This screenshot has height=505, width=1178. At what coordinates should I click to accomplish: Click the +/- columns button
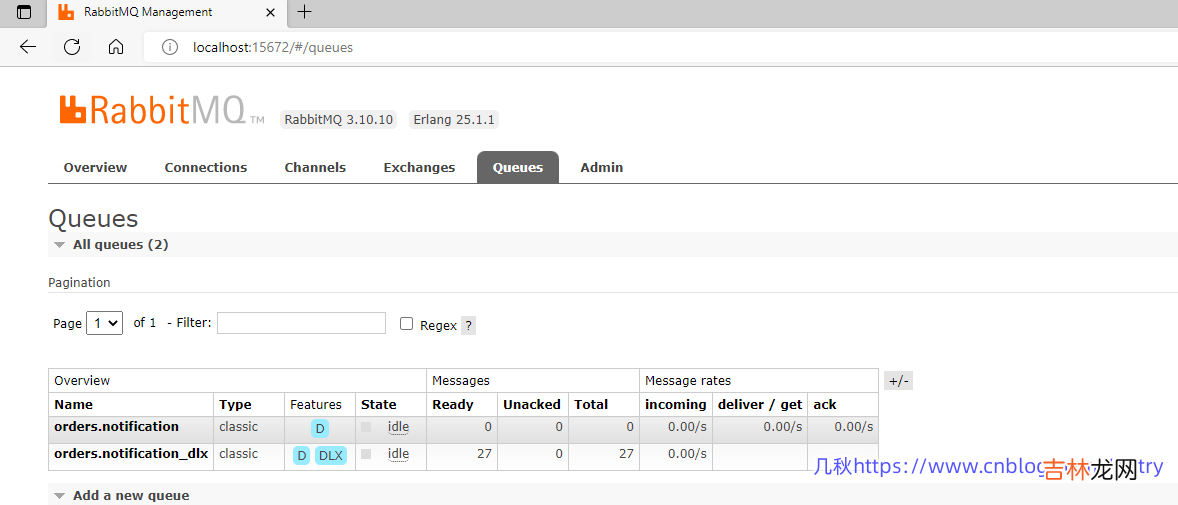tap(898, 381)
